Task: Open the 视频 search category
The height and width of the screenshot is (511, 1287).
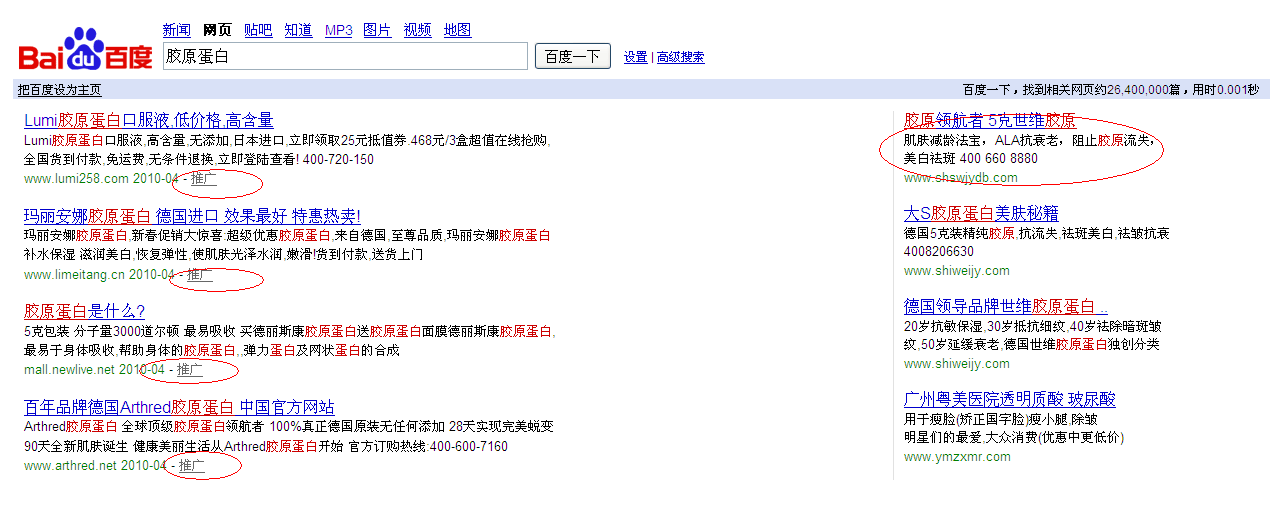Action: coord(417,30)
